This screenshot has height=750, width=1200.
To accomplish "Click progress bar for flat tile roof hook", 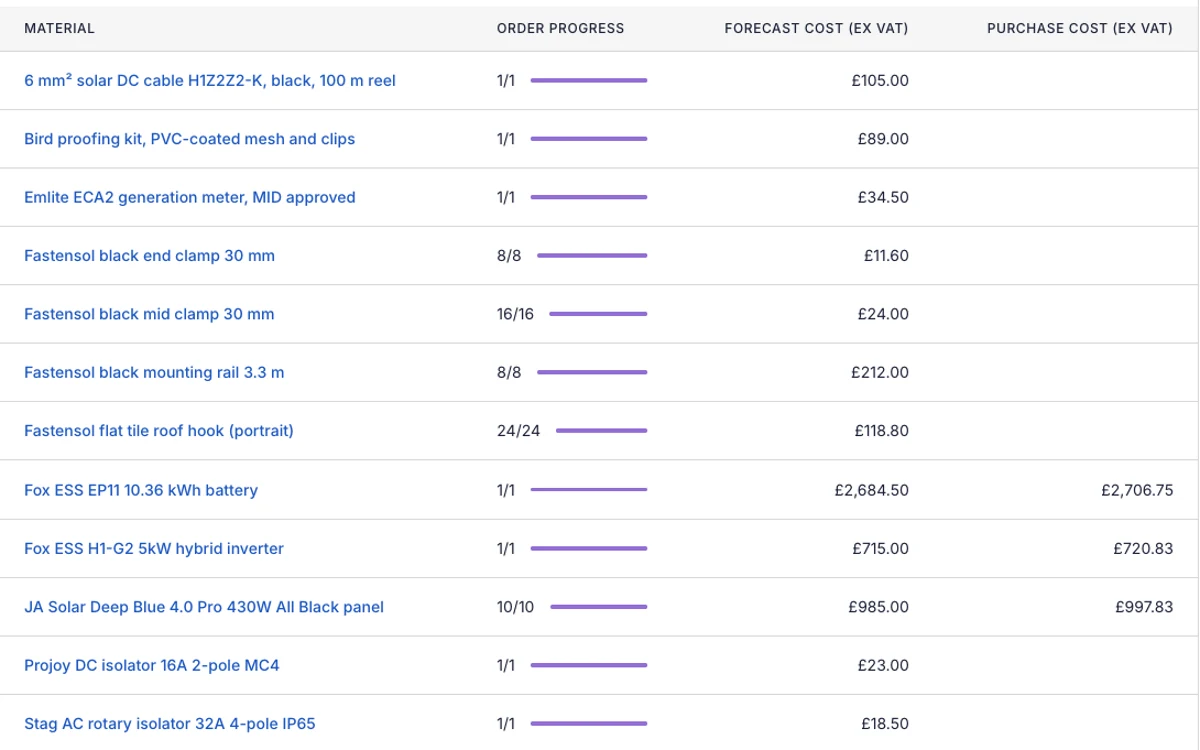I will click(602, 431).
